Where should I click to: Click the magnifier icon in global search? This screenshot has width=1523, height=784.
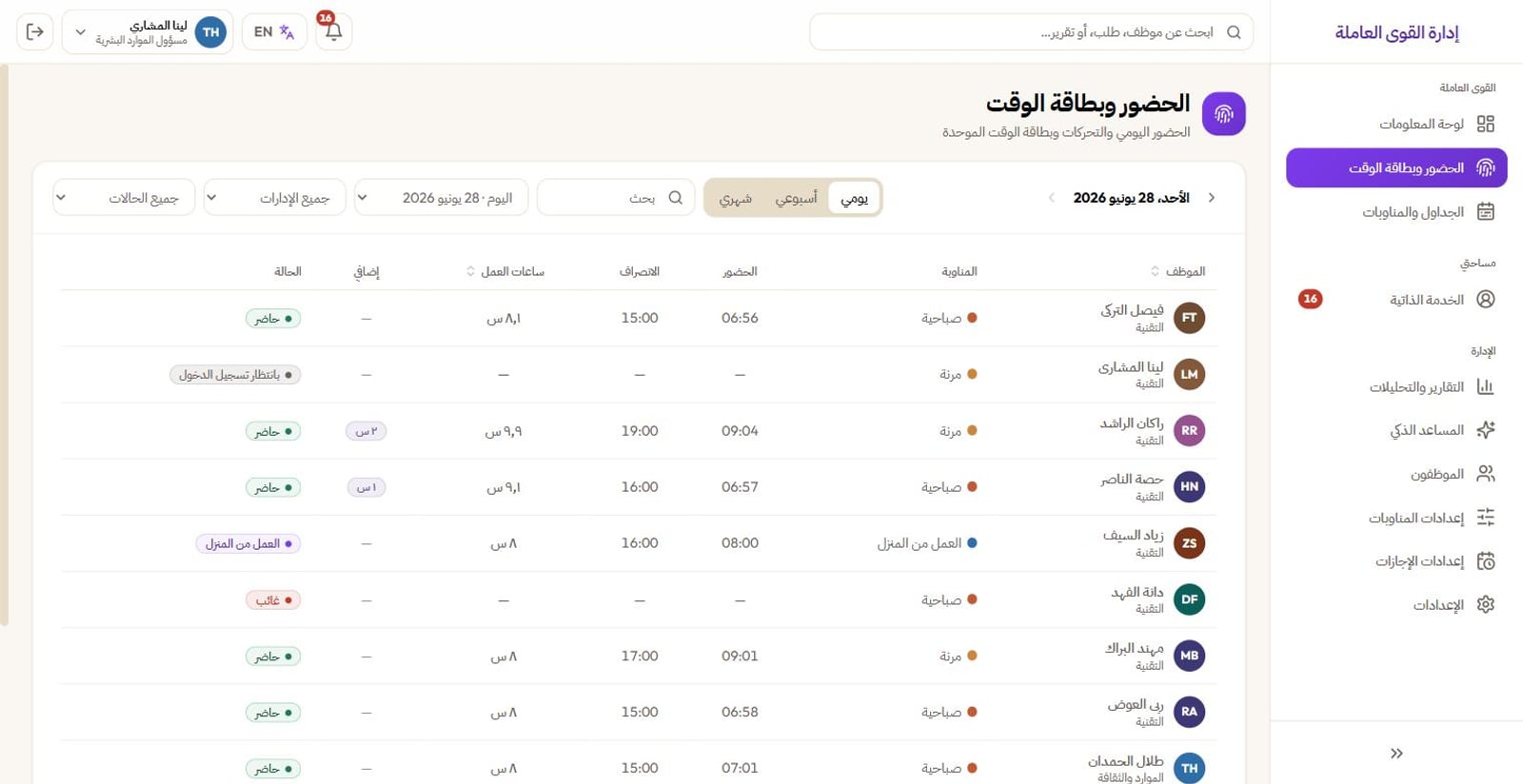(x=1234, y=32)
